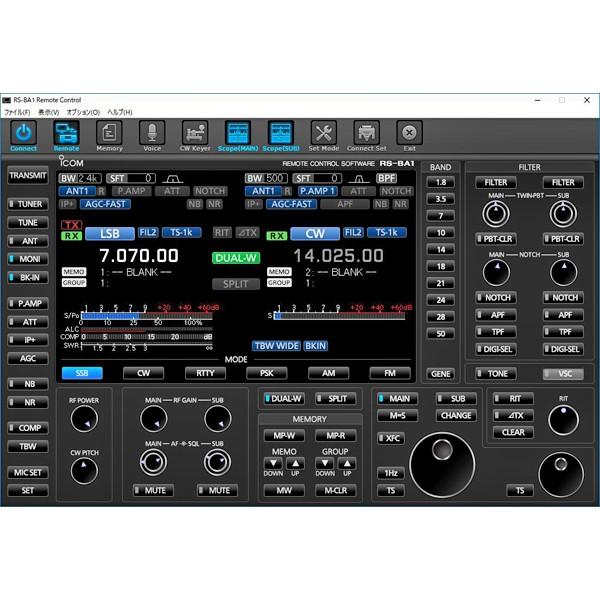Toggle the TUNER button
600x600 pixels.
(x=28, y=204)
